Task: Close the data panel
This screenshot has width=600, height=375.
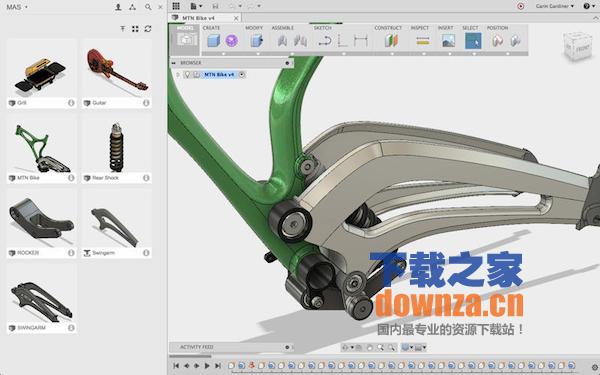Action: [160, 7]
